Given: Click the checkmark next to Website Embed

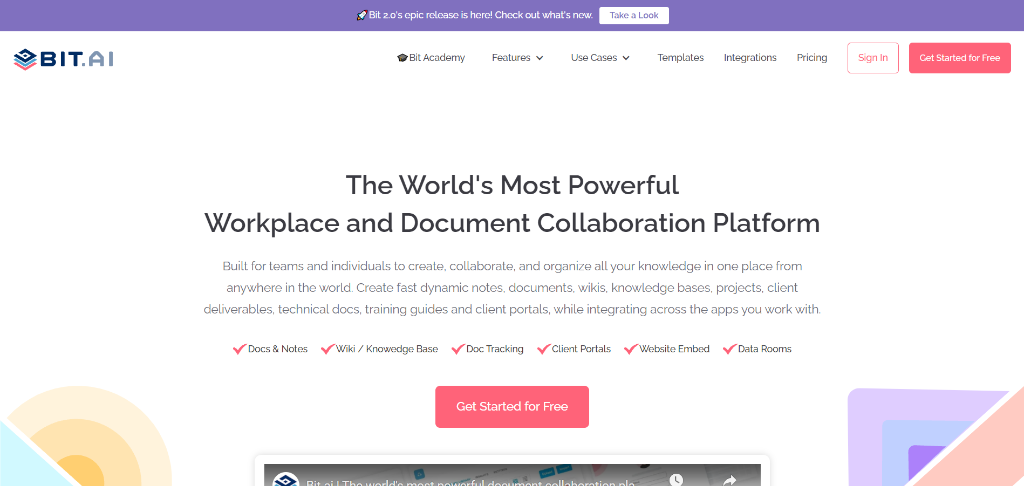Looking at the screenshot, I should point(630,349).
